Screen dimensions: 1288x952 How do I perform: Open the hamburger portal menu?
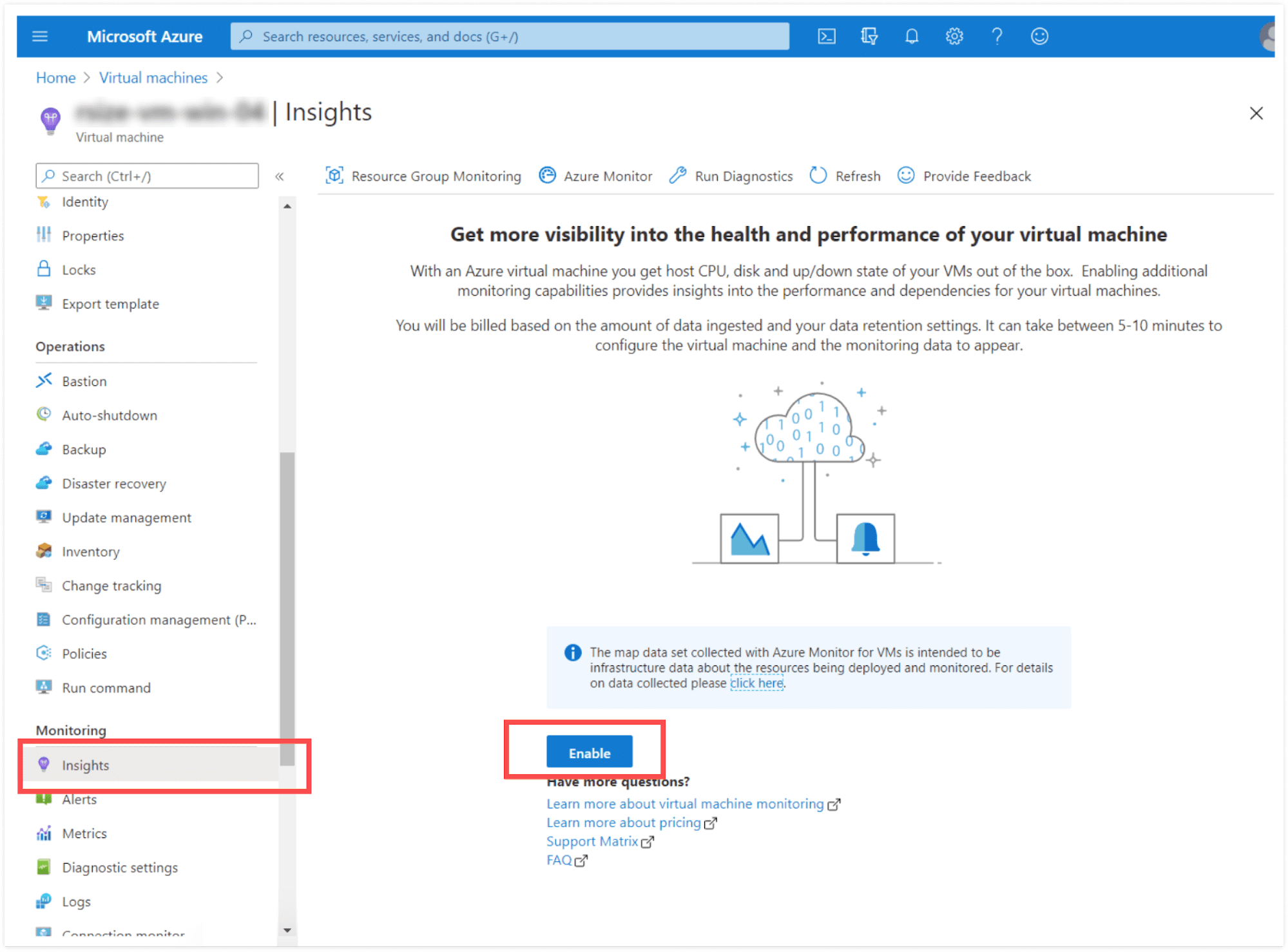40,37
